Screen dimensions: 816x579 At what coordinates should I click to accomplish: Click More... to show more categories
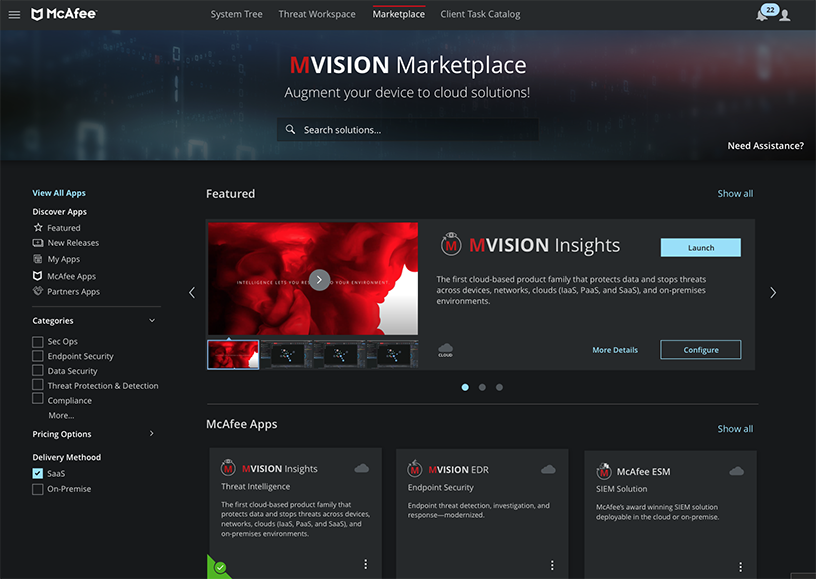coord(61,414)
